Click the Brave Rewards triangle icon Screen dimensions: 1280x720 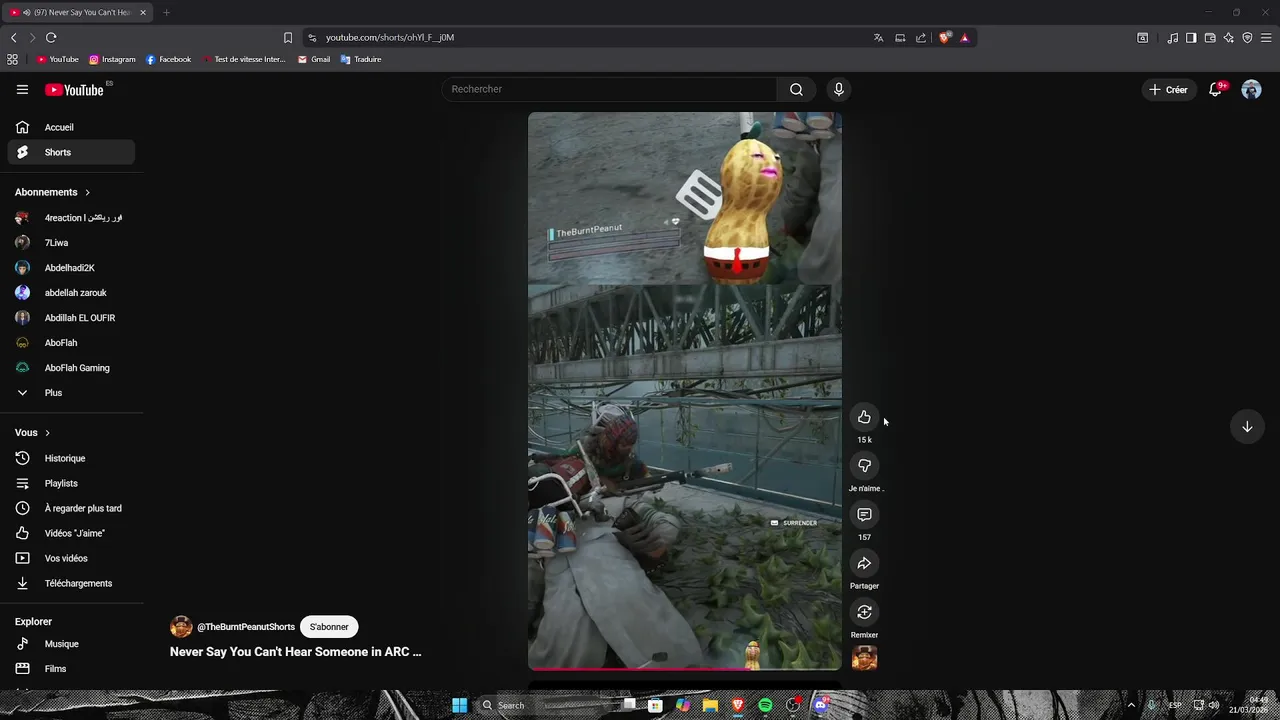pyautogui.click(x=964, y=37)
